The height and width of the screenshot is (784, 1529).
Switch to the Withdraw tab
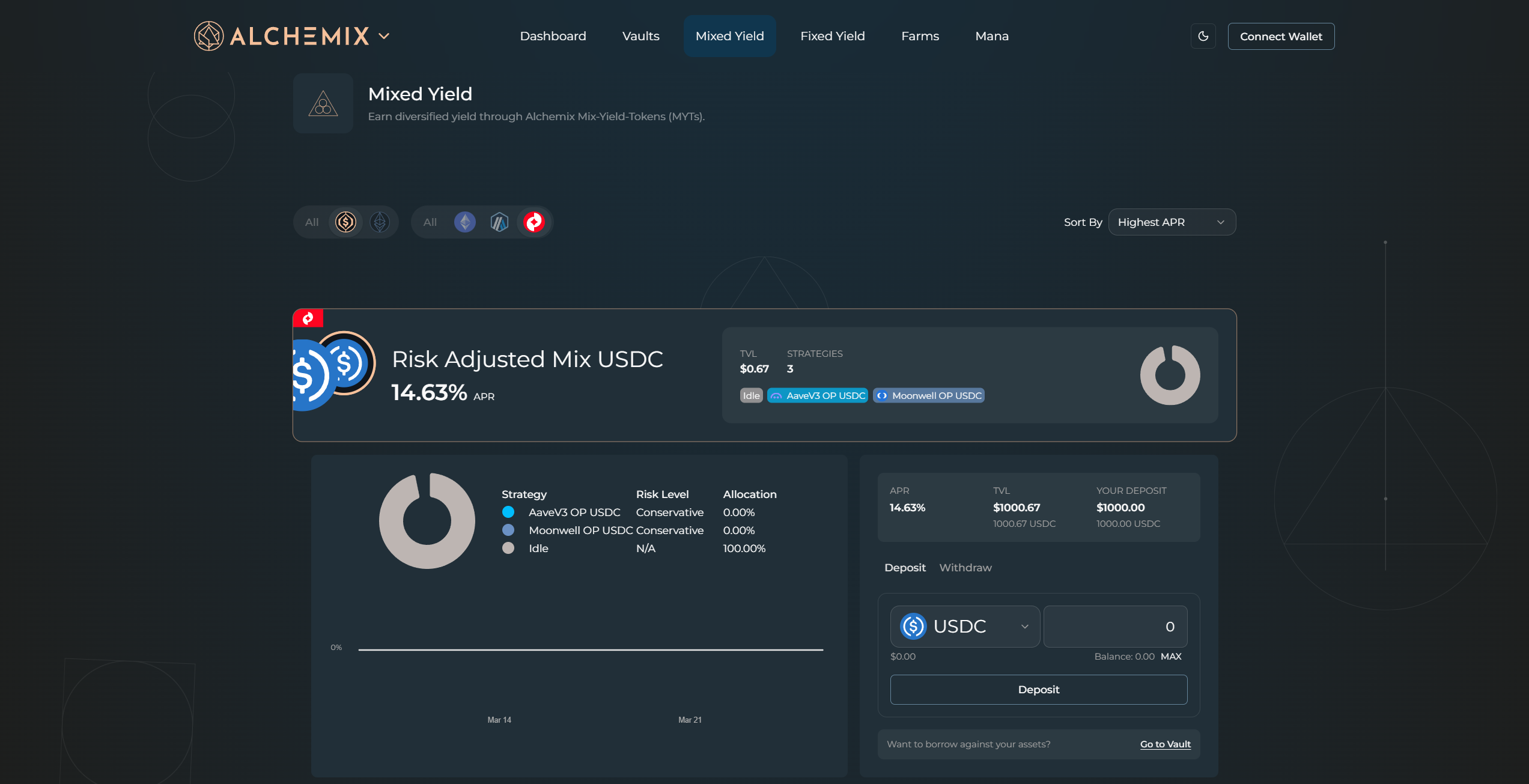click(x=965, y=568)
